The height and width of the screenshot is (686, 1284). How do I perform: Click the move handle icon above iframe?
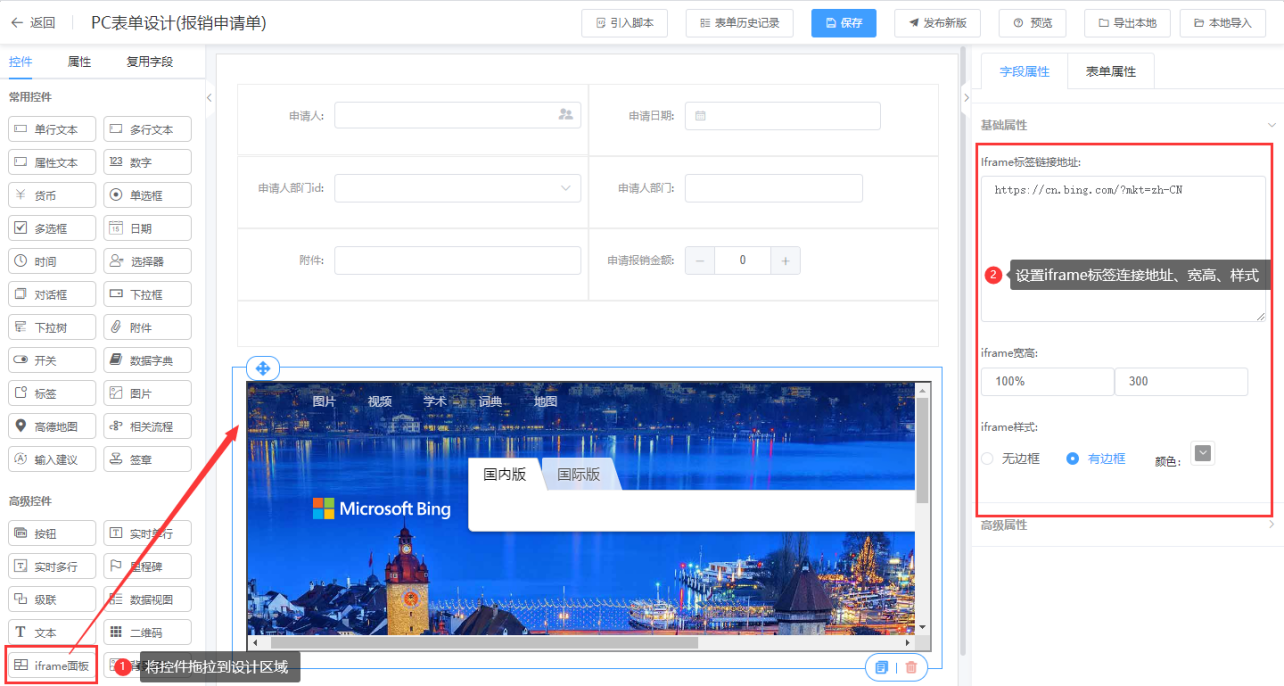coord(263,368)
